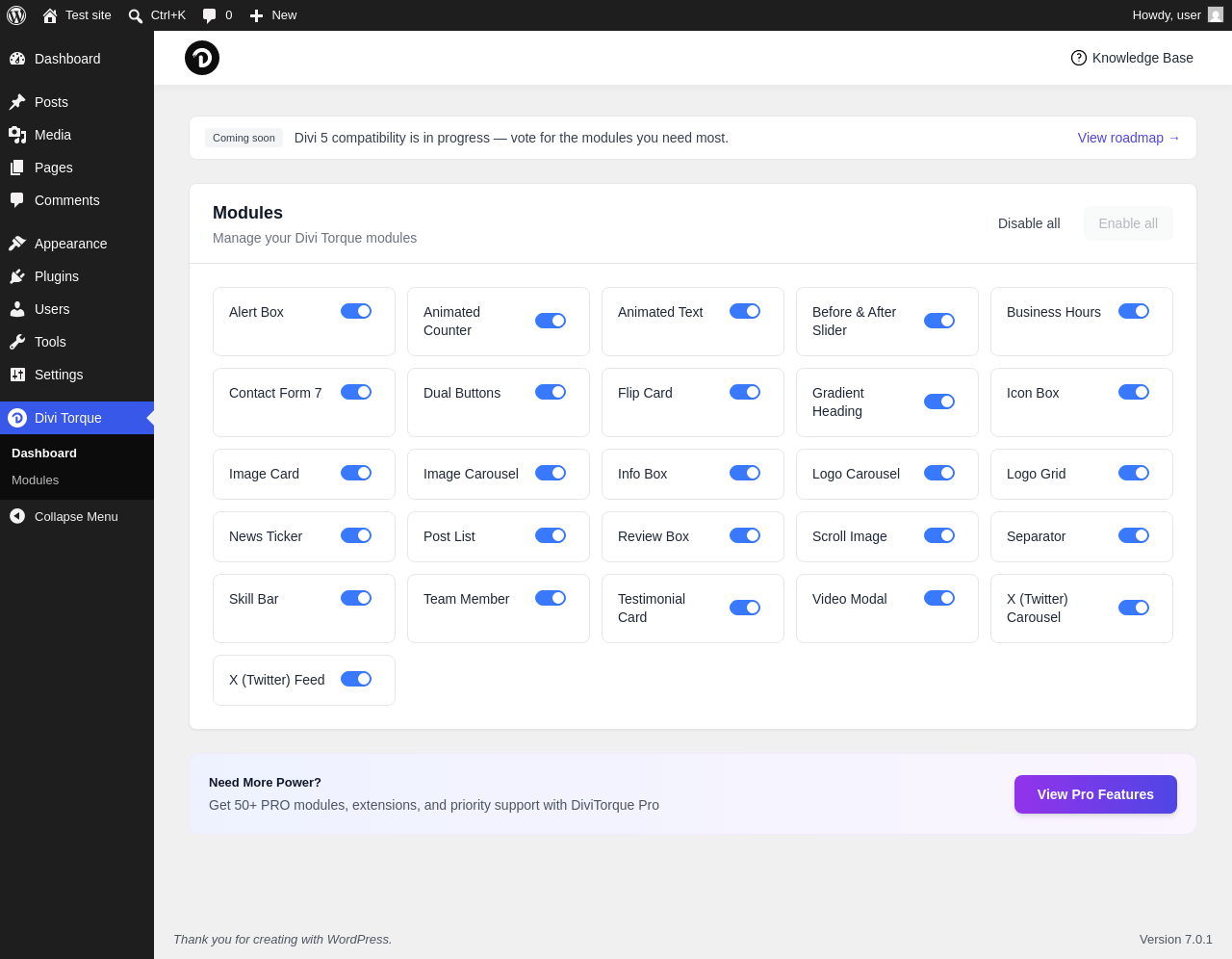Click the user avatar in admin bar
The height and width of the screenshot is (959, 1232).
1216,14
